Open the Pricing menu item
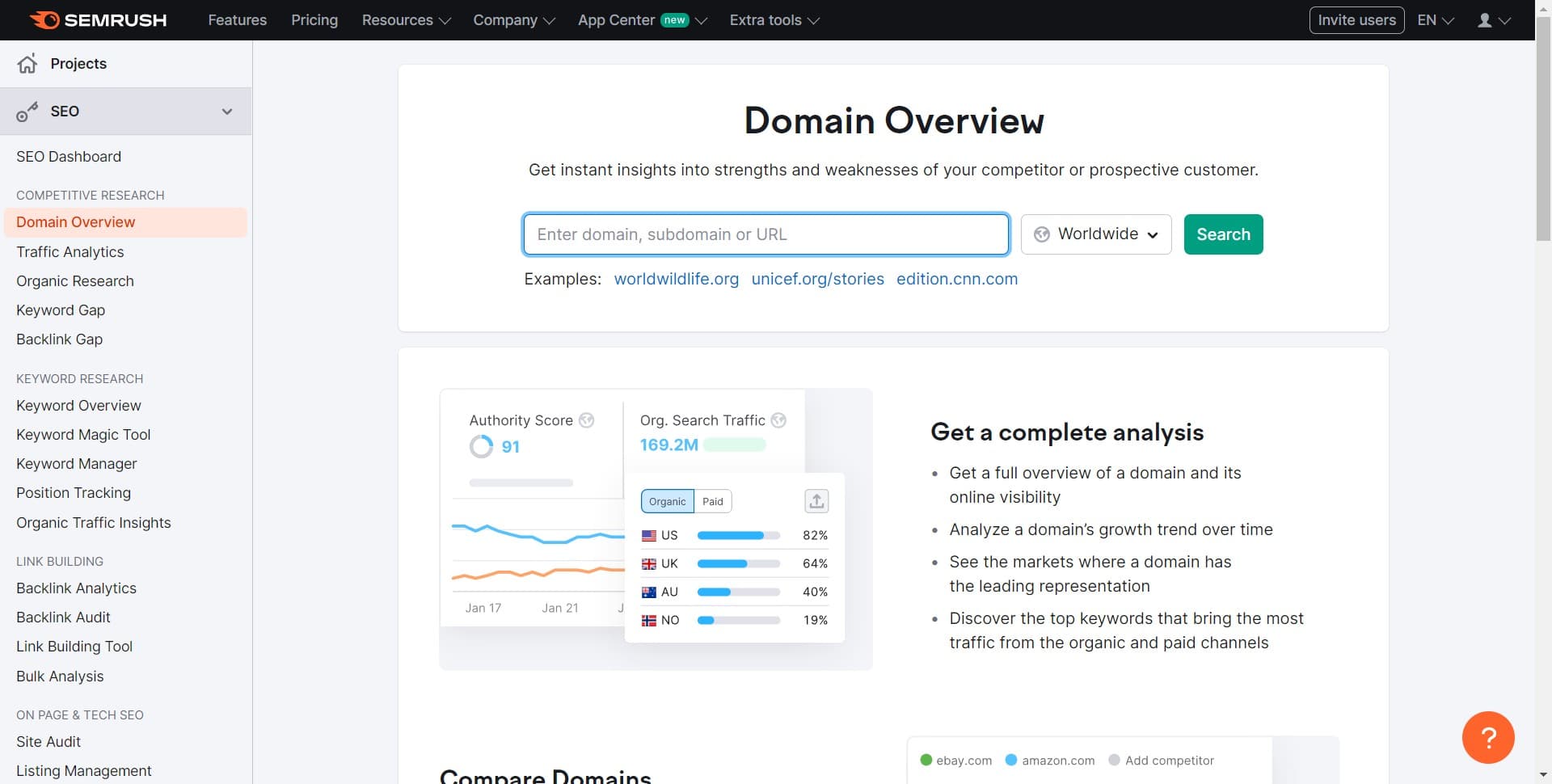Image resolution: width=1552 pixels, height=784 pixels. point(314,20)
